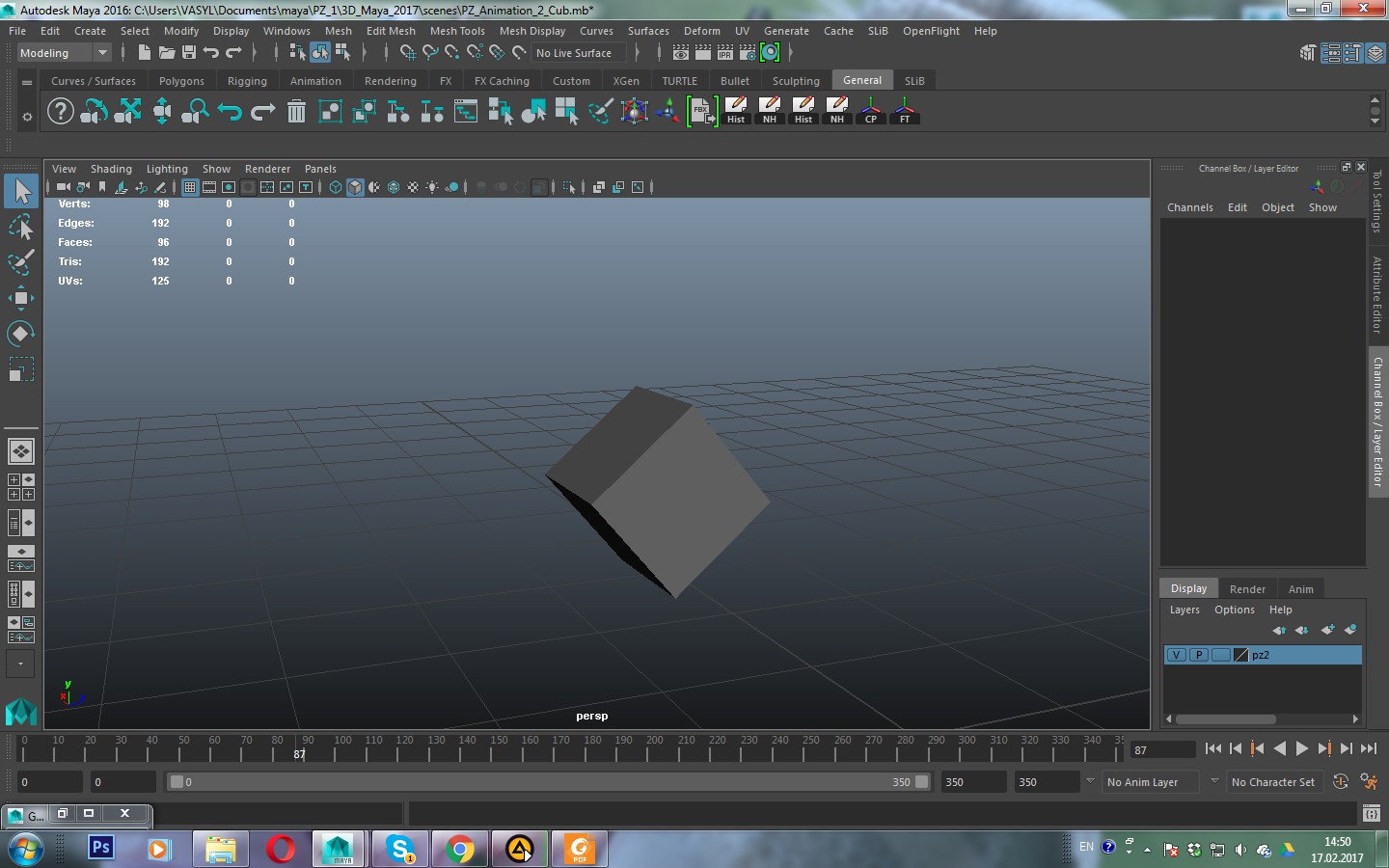The image size is (1389, 868).
Task: Click the Undo arrow shelf icon
Action: [x=230, y=112]
